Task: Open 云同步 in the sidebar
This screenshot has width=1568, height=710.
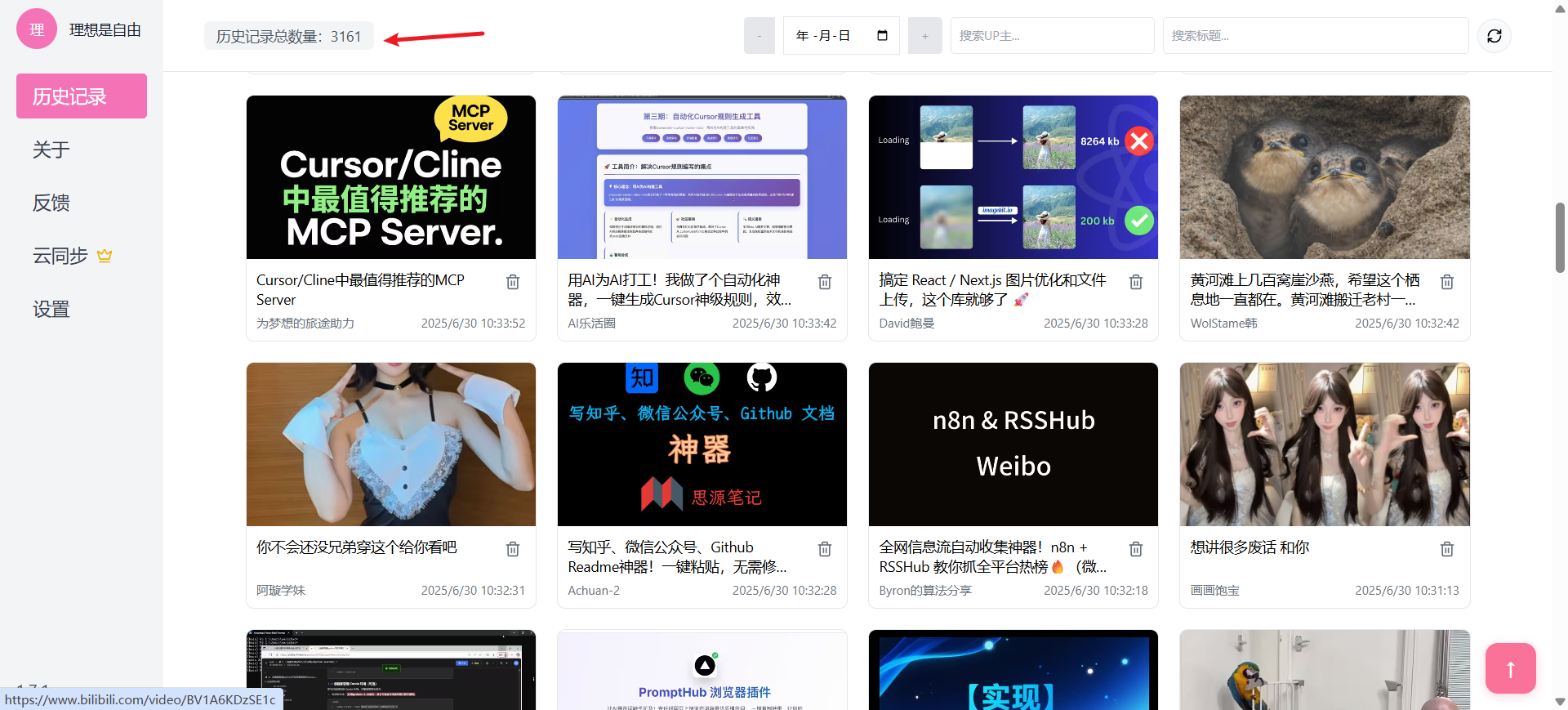Action: click(60, 256)
